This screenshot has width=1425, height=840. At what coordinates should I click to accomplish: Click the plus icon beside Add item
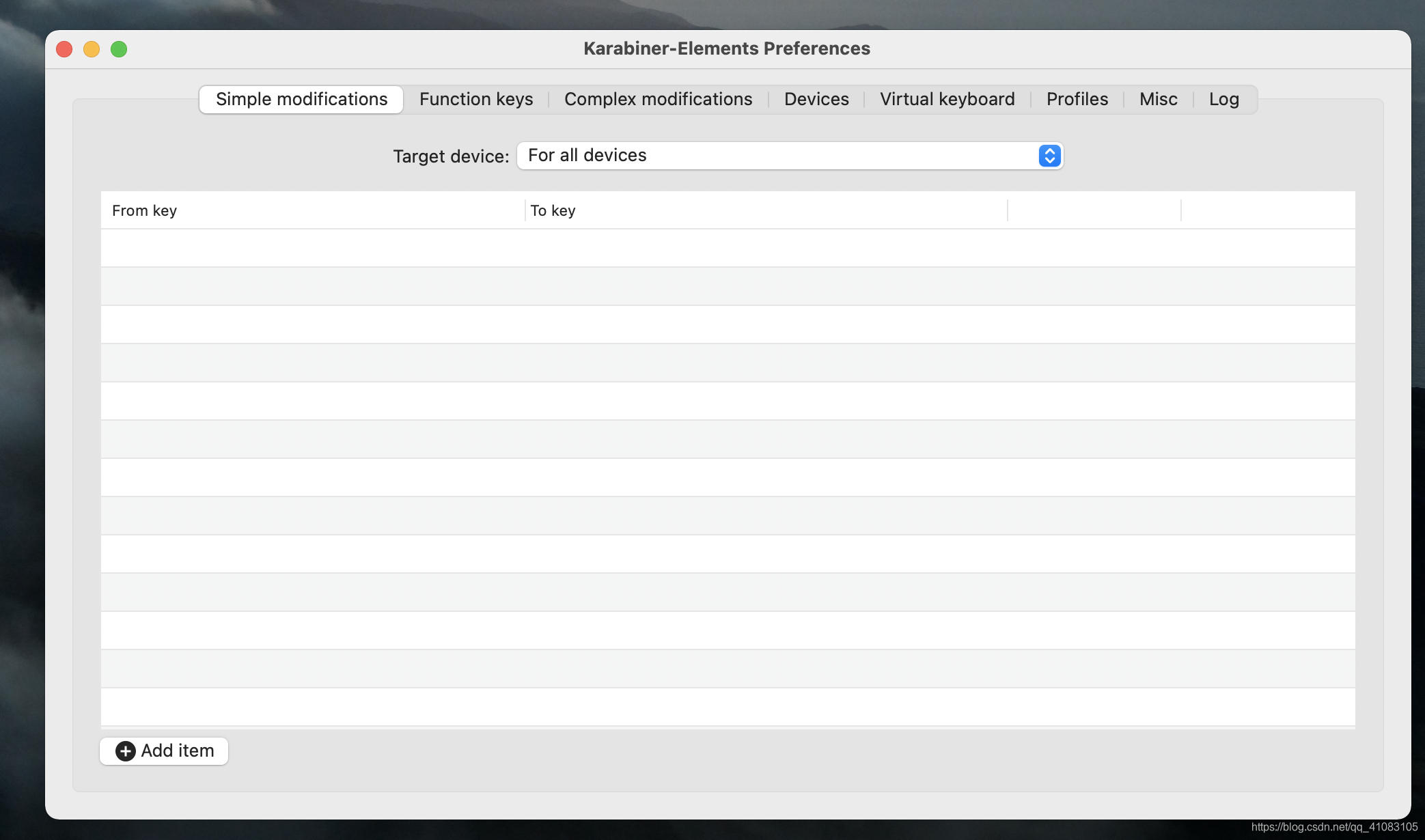(125, 751)
